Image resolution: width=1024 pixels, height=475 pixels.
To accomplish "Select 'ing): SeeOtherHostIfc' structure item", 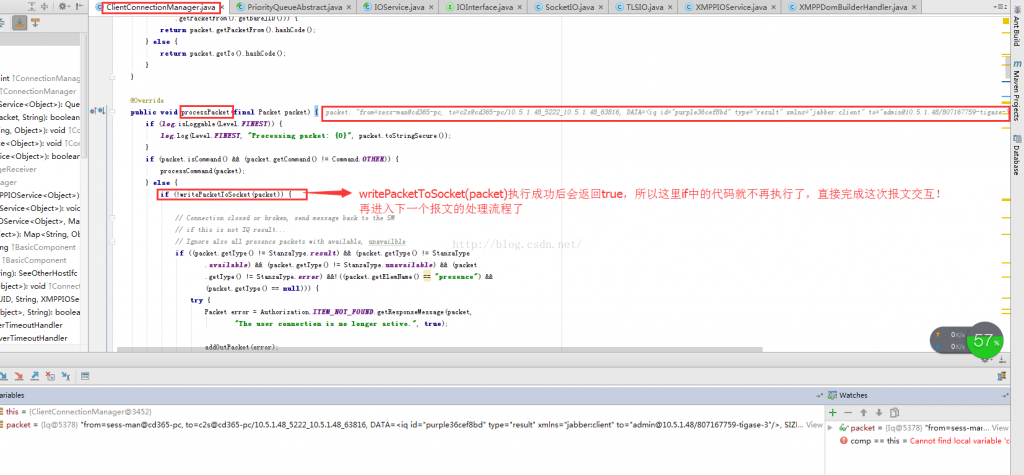I will point(37,273).
